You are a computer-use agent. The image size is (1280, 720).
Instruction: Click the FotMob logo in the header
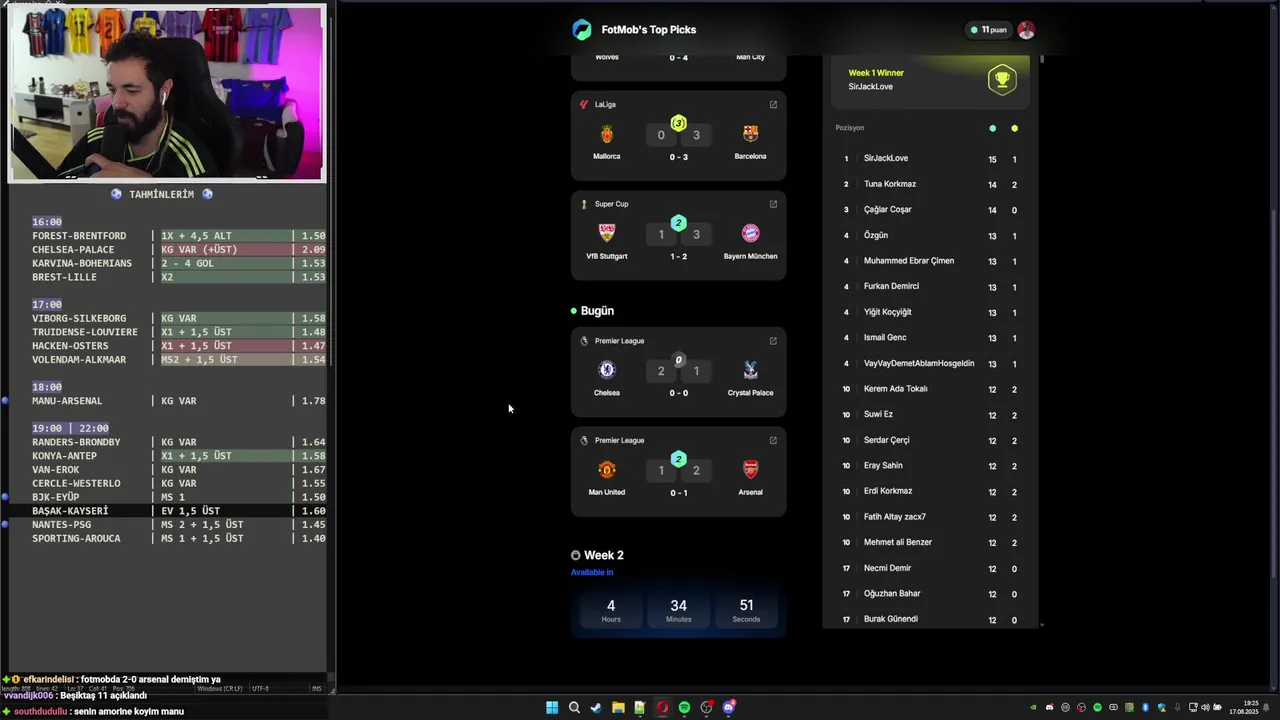click(x=582, y=30)
